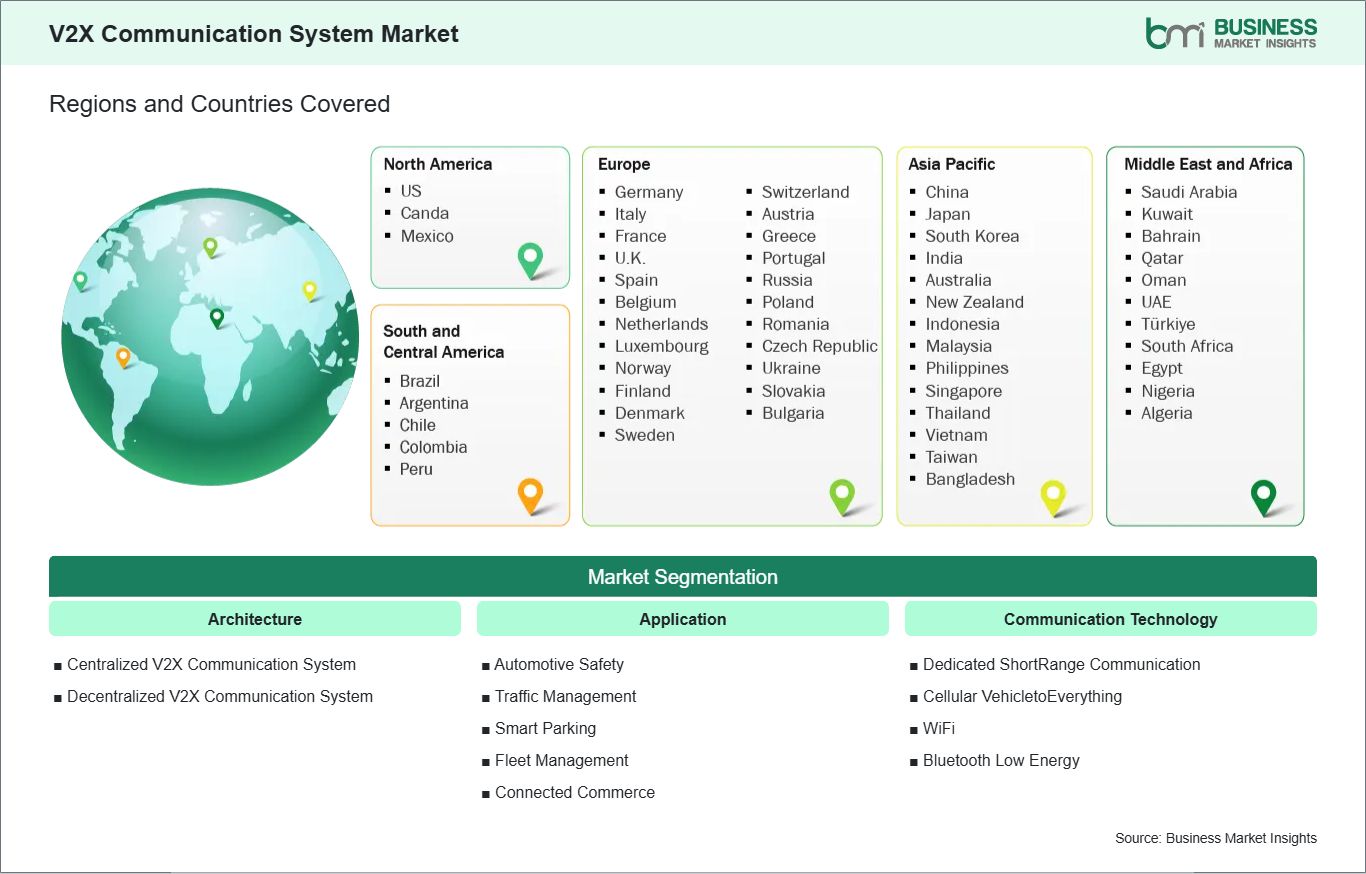Click the V2X Communication System Market title
Viewport: 1366px width, 874px height.
254,33
